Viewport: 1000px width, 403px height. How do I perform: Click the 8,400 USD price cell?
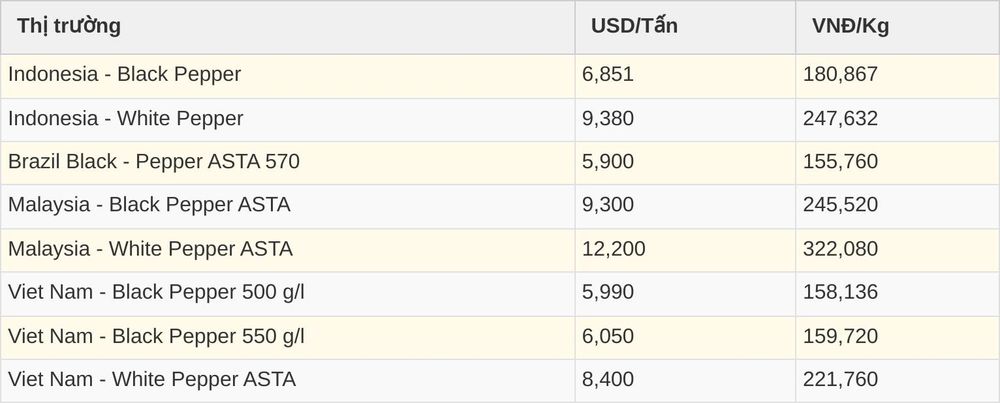(685, 381)
